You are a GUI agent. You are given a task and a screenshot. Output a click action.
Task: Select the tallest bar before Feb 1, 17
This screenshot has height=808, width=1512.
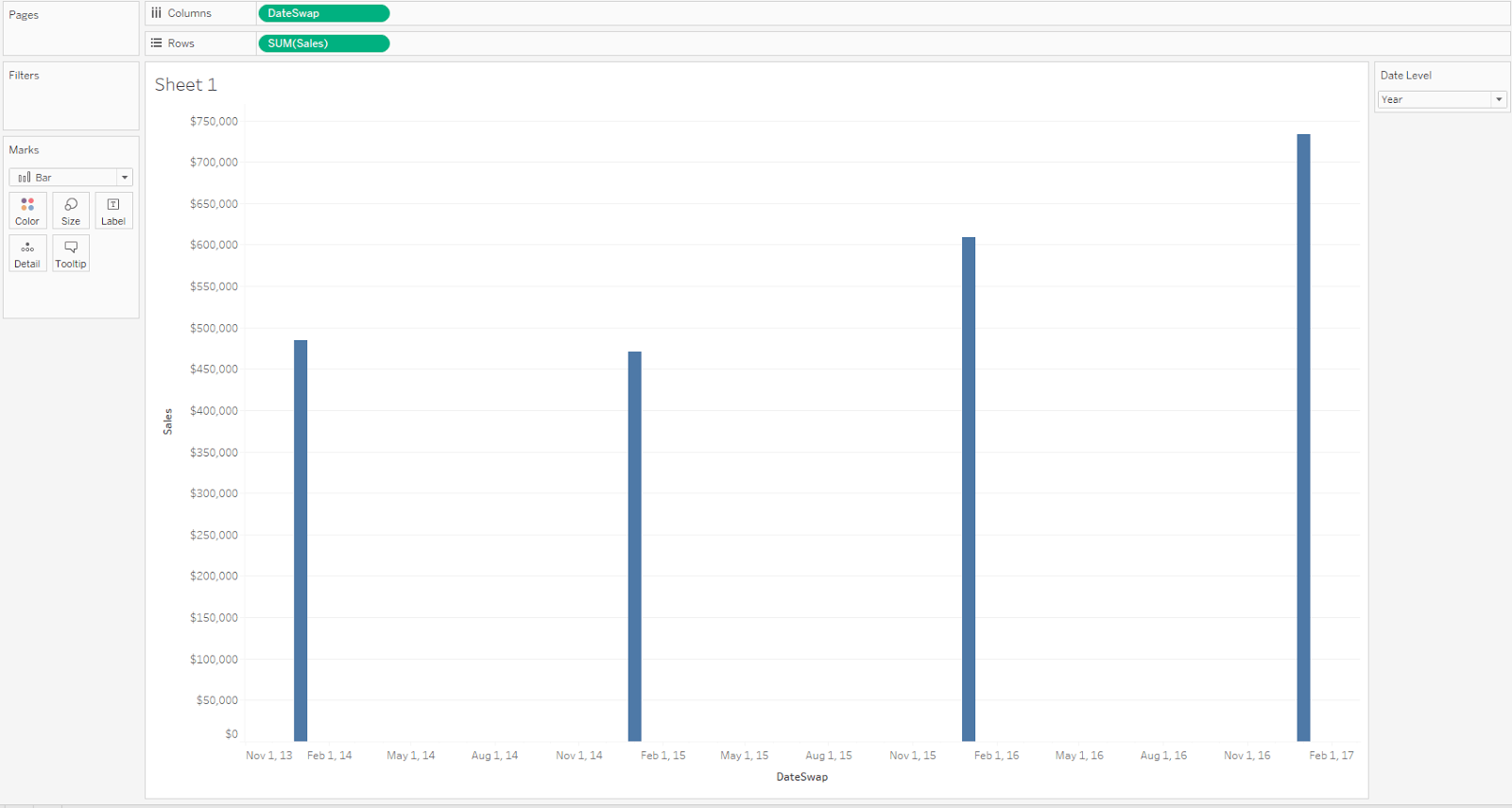(x=1303, y=438)
